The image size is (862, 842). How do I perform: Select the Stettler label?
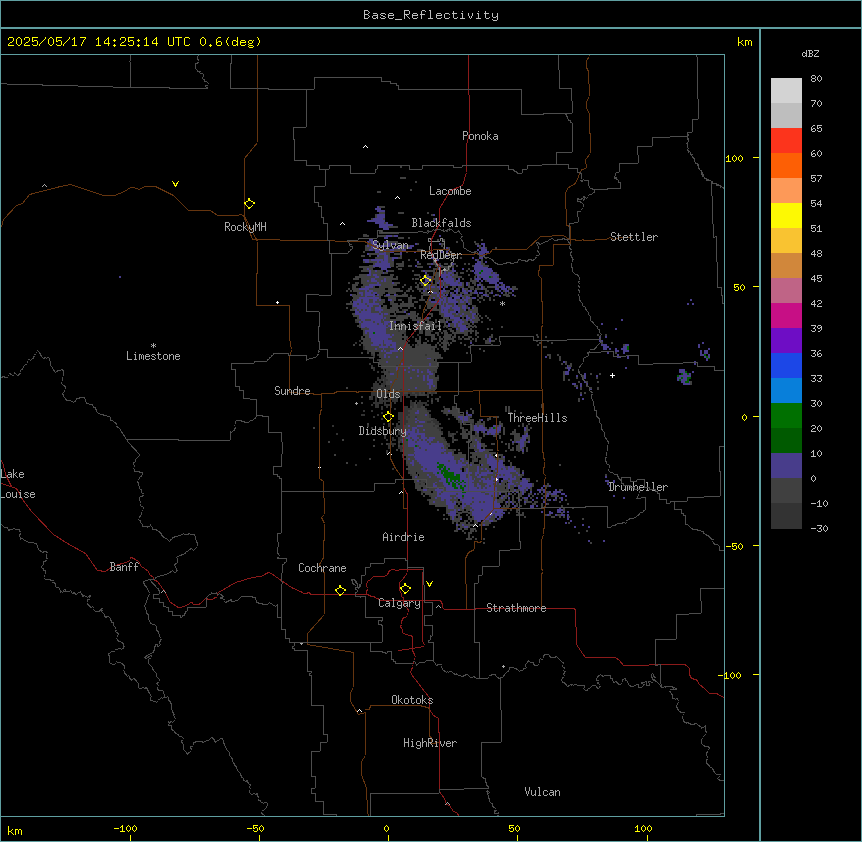click(x=634, y=237)
